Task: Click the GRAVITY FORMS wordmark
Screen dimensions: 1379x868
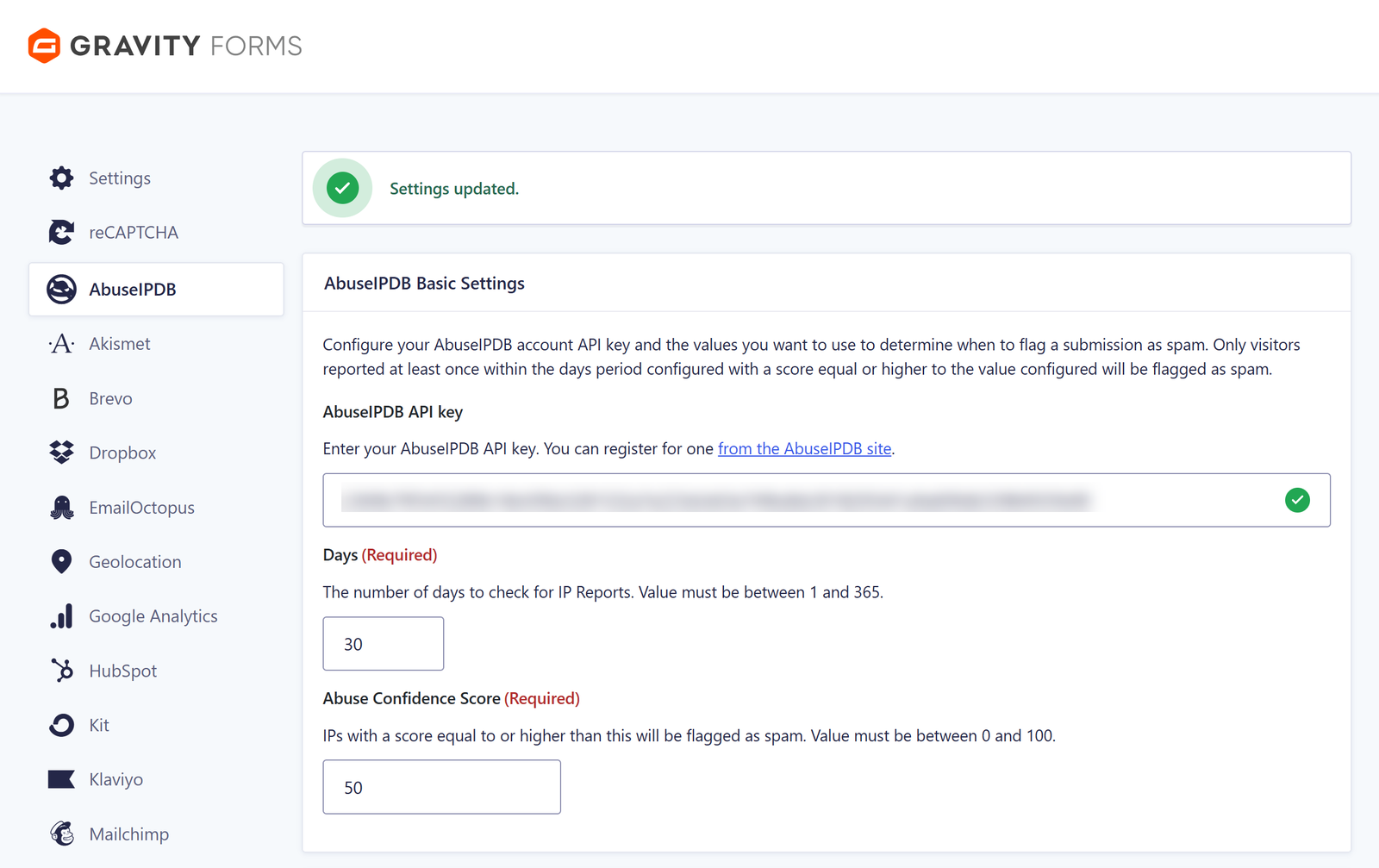Action: click(x=186, y=46)
